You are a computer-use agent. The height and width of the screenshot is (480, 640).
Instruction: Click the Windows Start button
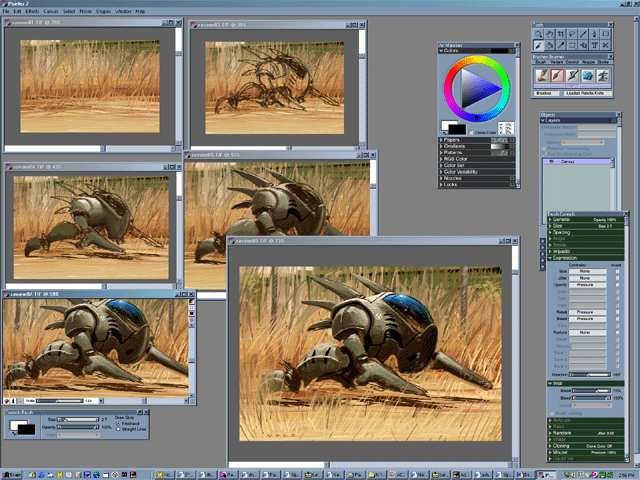pyautogui.click(x=11, y=475)
